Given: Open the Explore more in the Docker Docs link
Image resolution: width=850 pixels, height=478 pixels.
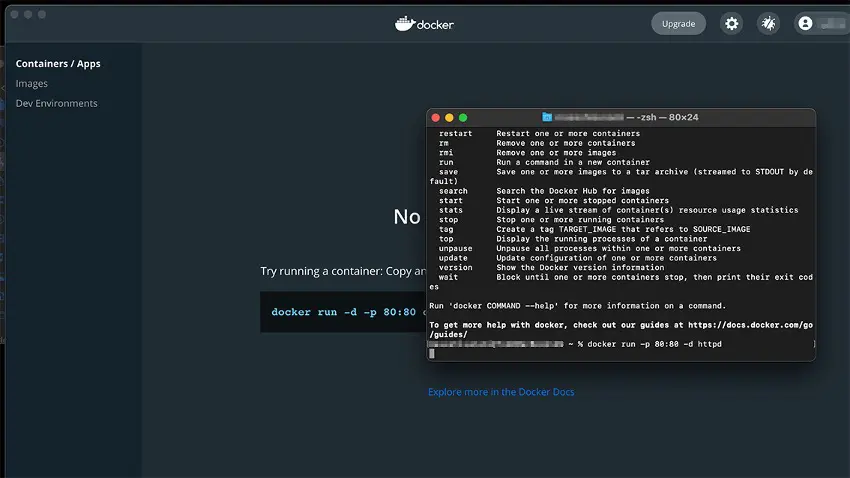Looking at the screenshot, I should (x=501, y=392).
